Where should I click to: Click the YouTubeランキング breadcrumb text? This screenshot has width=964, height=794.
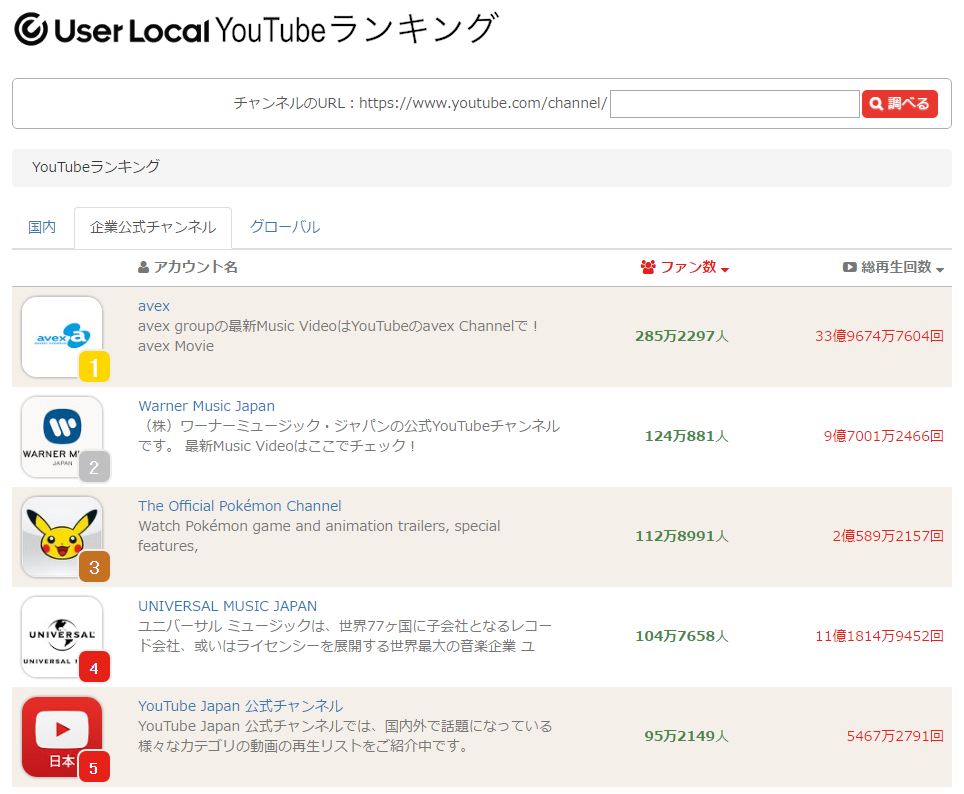(96, 167)
